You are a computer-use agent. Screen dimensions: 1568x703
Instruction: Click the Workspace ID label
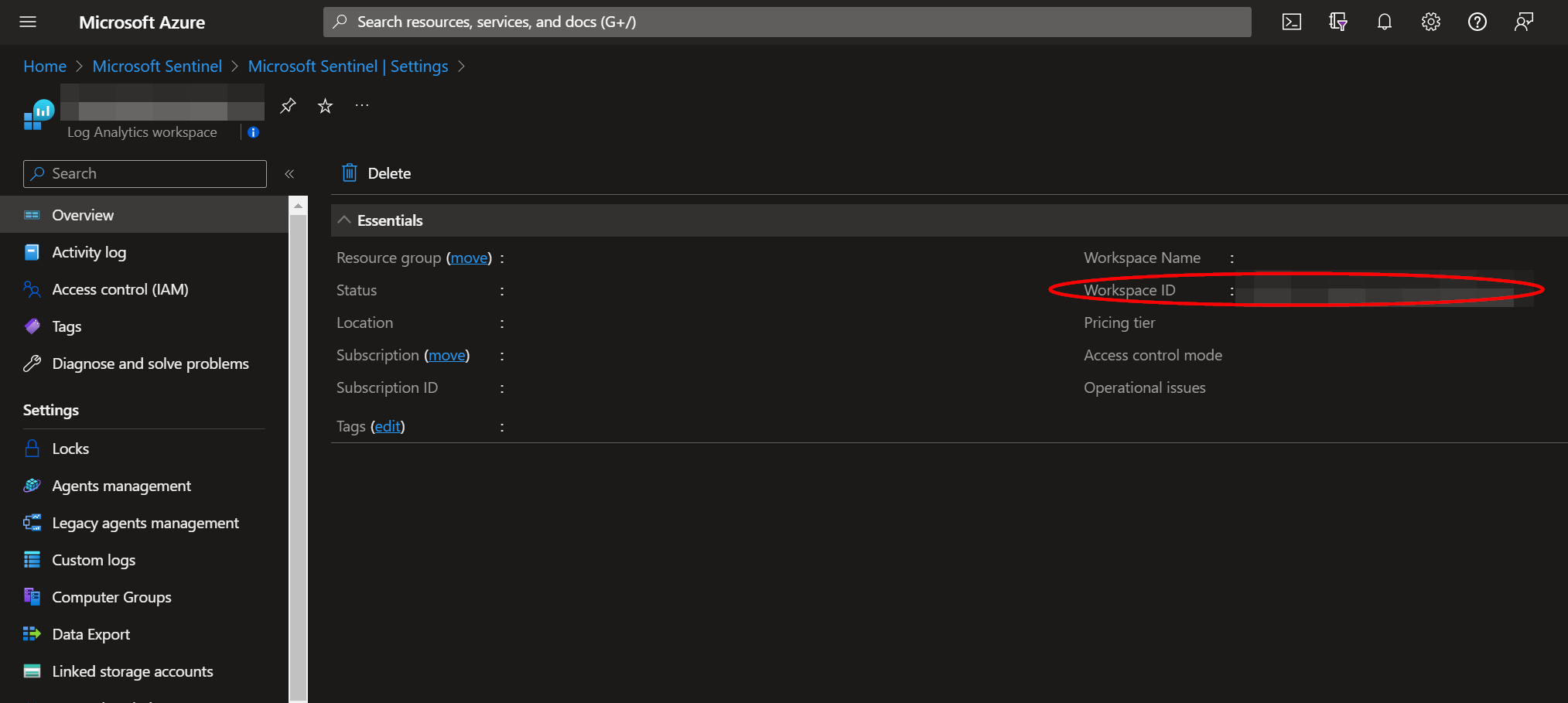[x=1129, y=291]
